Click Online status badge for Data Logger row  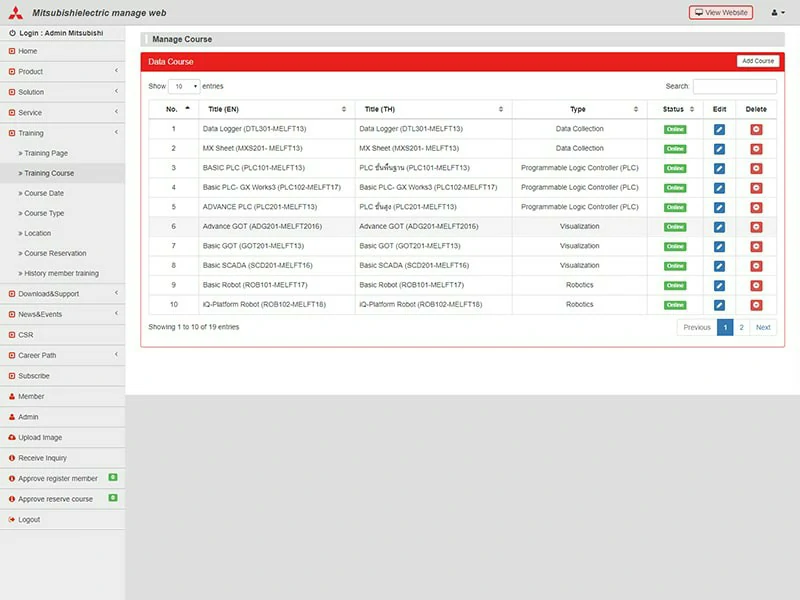point(675,130)
